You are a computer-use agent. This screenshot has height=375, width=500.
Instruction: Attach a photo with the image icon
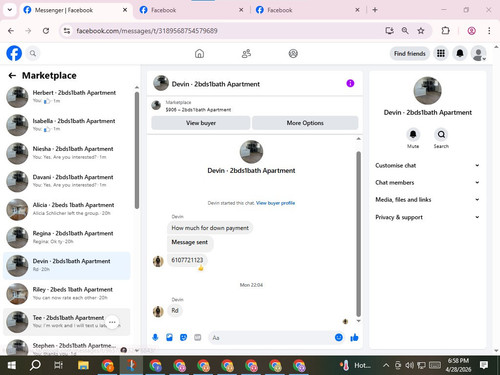169,337
